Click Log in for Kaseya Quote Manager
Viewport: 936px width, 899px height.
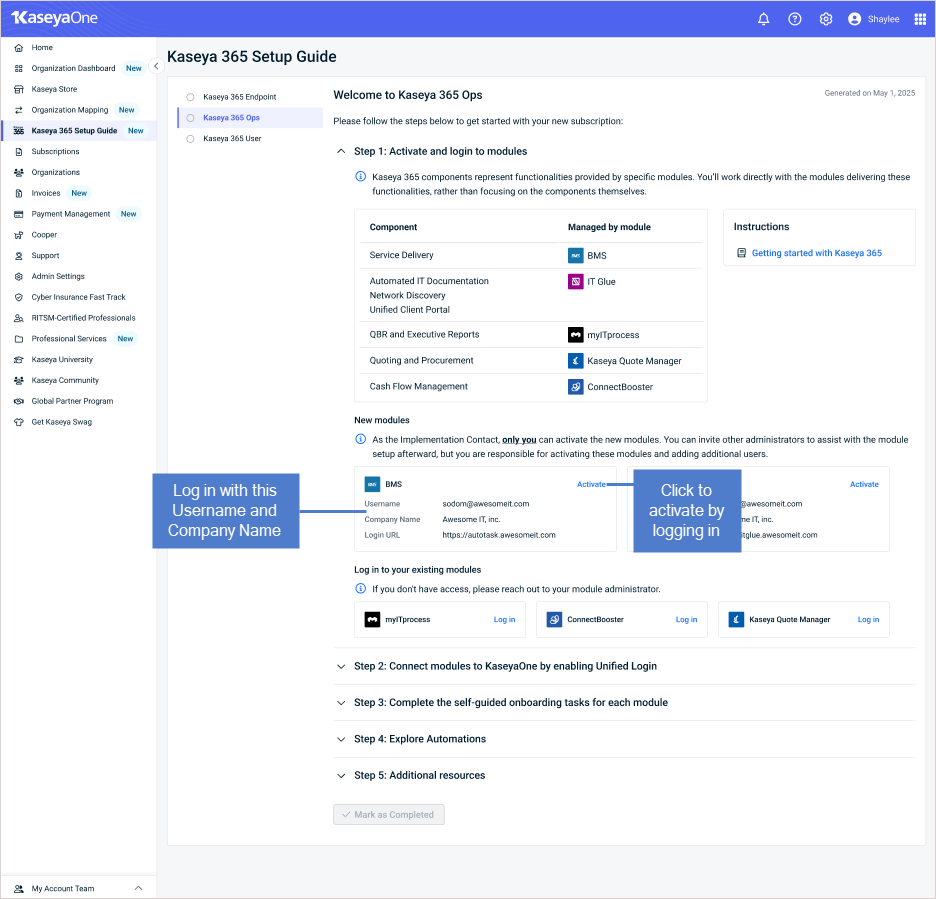869,620
